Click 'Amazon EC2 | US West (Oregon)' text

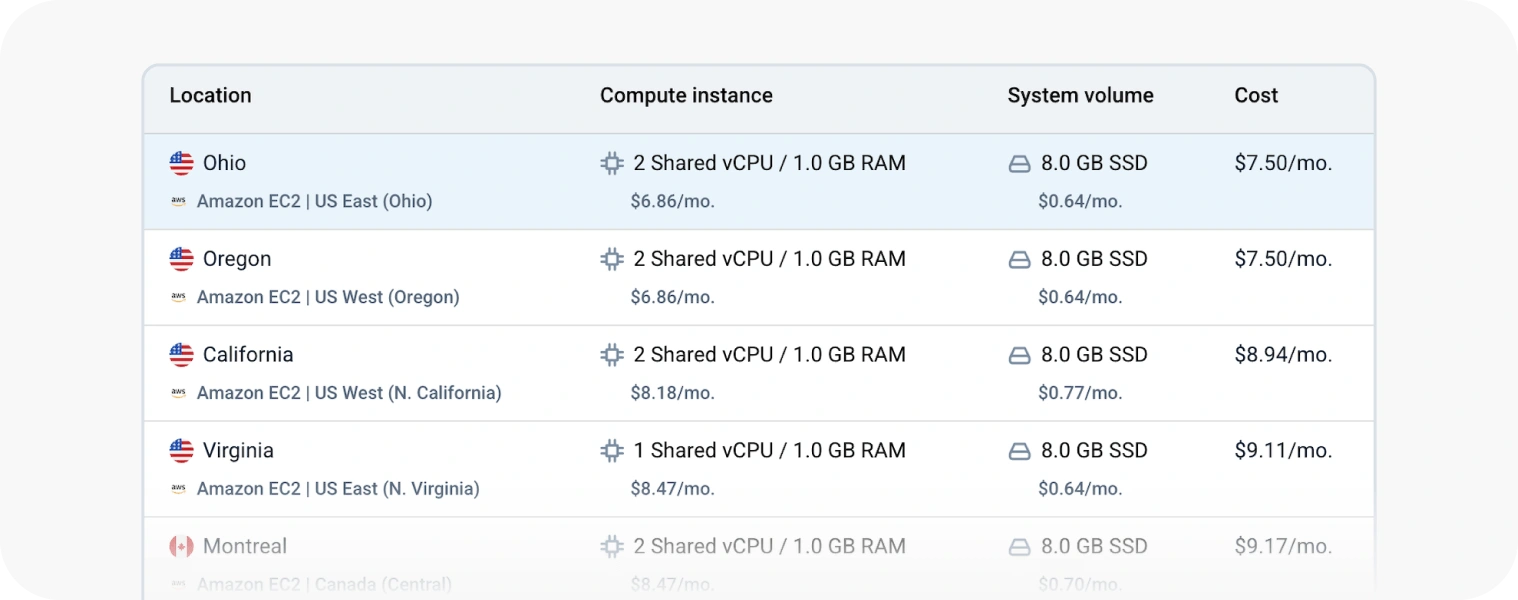click(328, 297)
